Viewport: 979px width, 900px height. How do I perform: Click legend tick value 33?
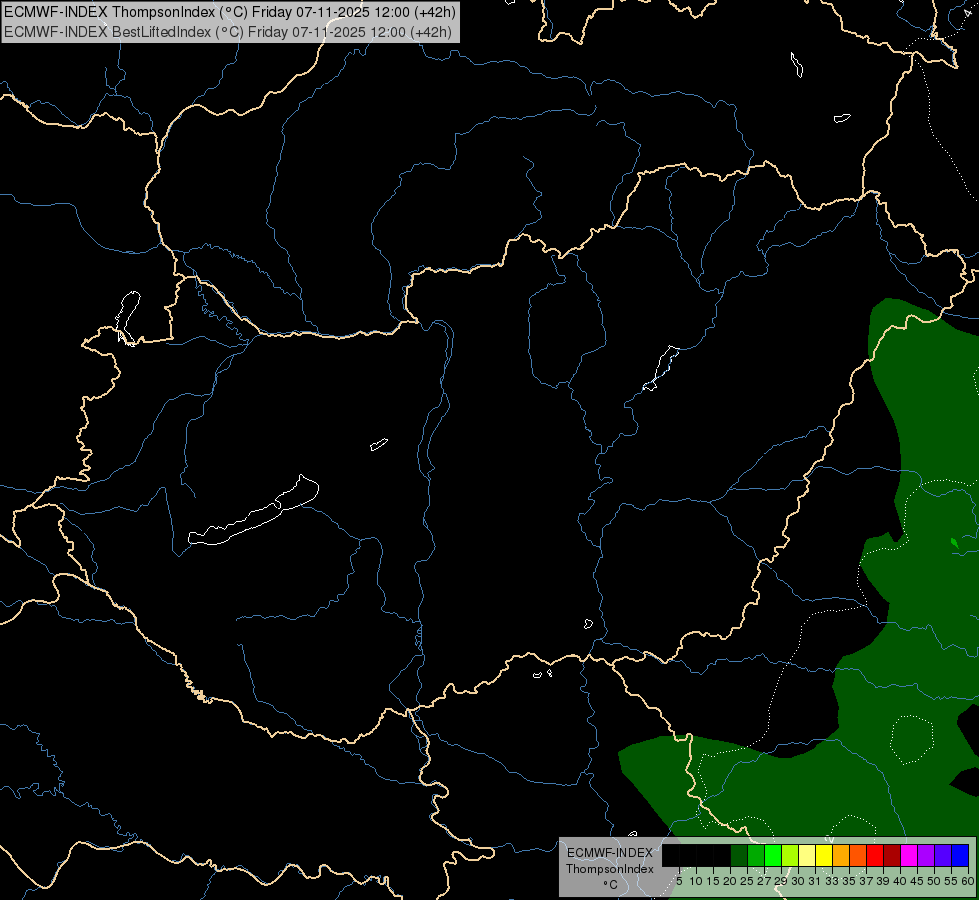coord(832,881)
